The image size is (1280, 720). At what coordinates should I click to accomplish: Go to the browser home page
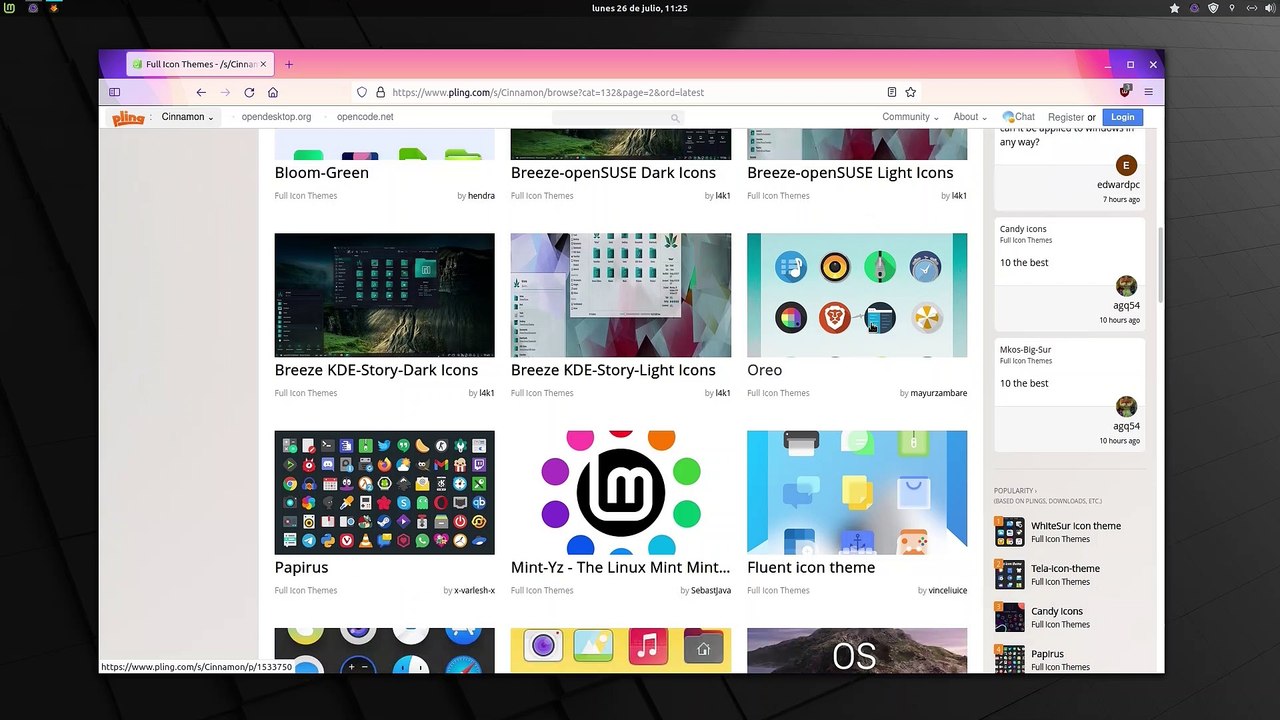(273, 92)
